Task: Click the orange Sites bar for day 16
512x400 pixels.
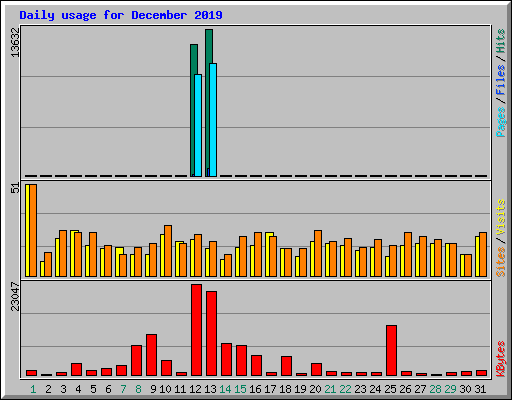Action: point(258,254)
